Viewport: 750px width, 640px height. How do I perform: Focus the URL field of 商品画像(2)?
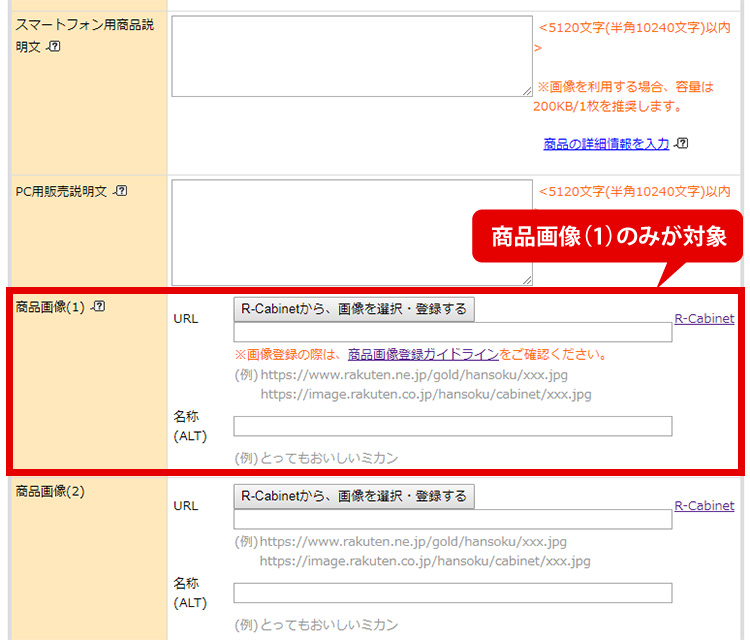[x=452, y=519]
